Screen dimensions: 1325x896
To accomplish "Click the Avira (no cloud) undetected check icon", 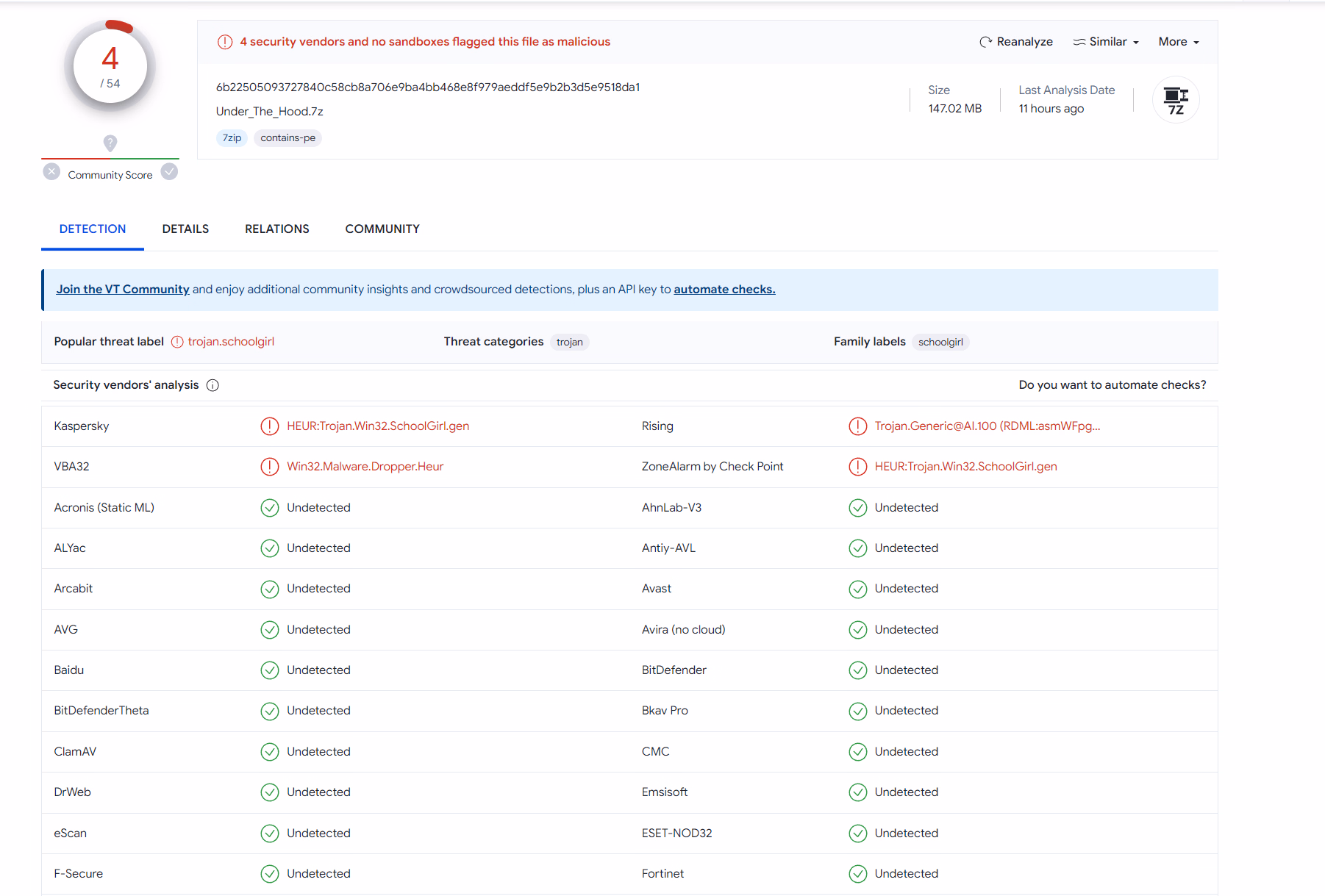I will [858, 630].
